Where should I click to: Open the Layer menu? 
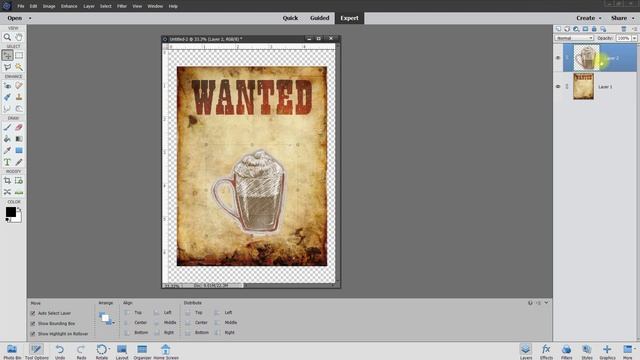pos(89,6)
